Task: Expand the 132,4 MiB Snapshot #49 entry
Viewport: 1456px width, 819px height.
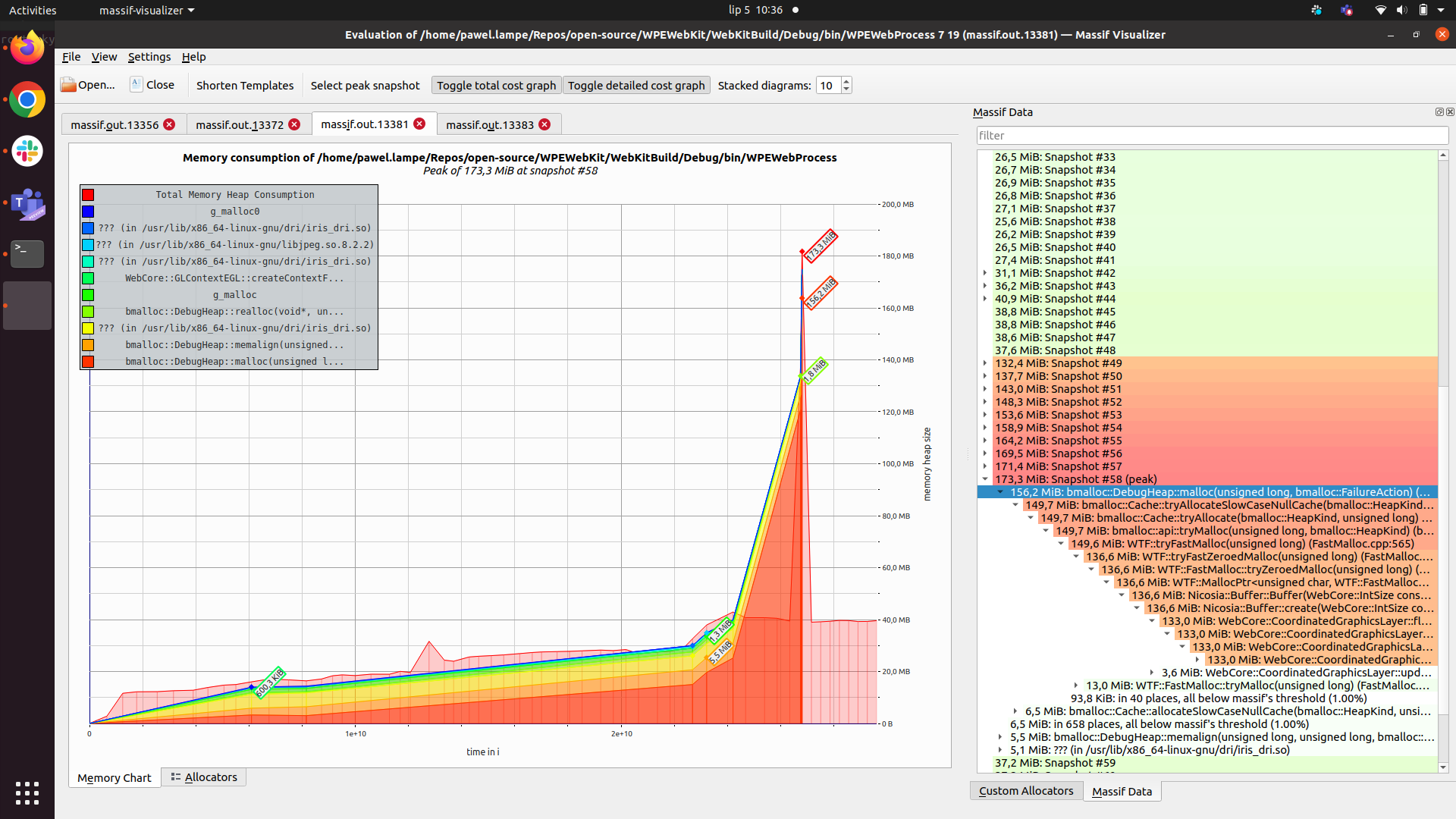Action: (986, 362)
